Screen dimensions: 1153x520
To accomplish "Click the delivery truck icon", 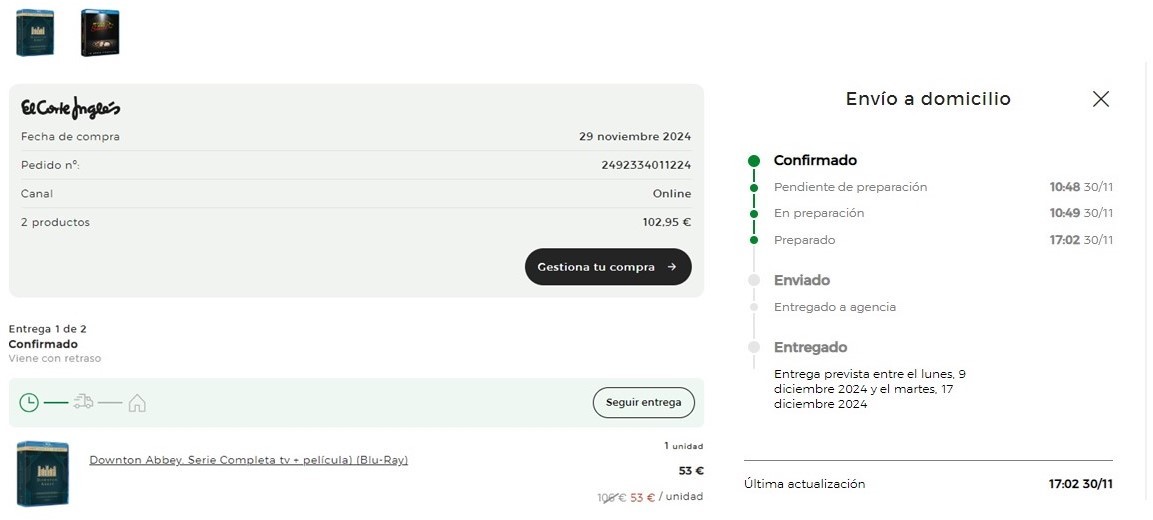I will point(83,402).
